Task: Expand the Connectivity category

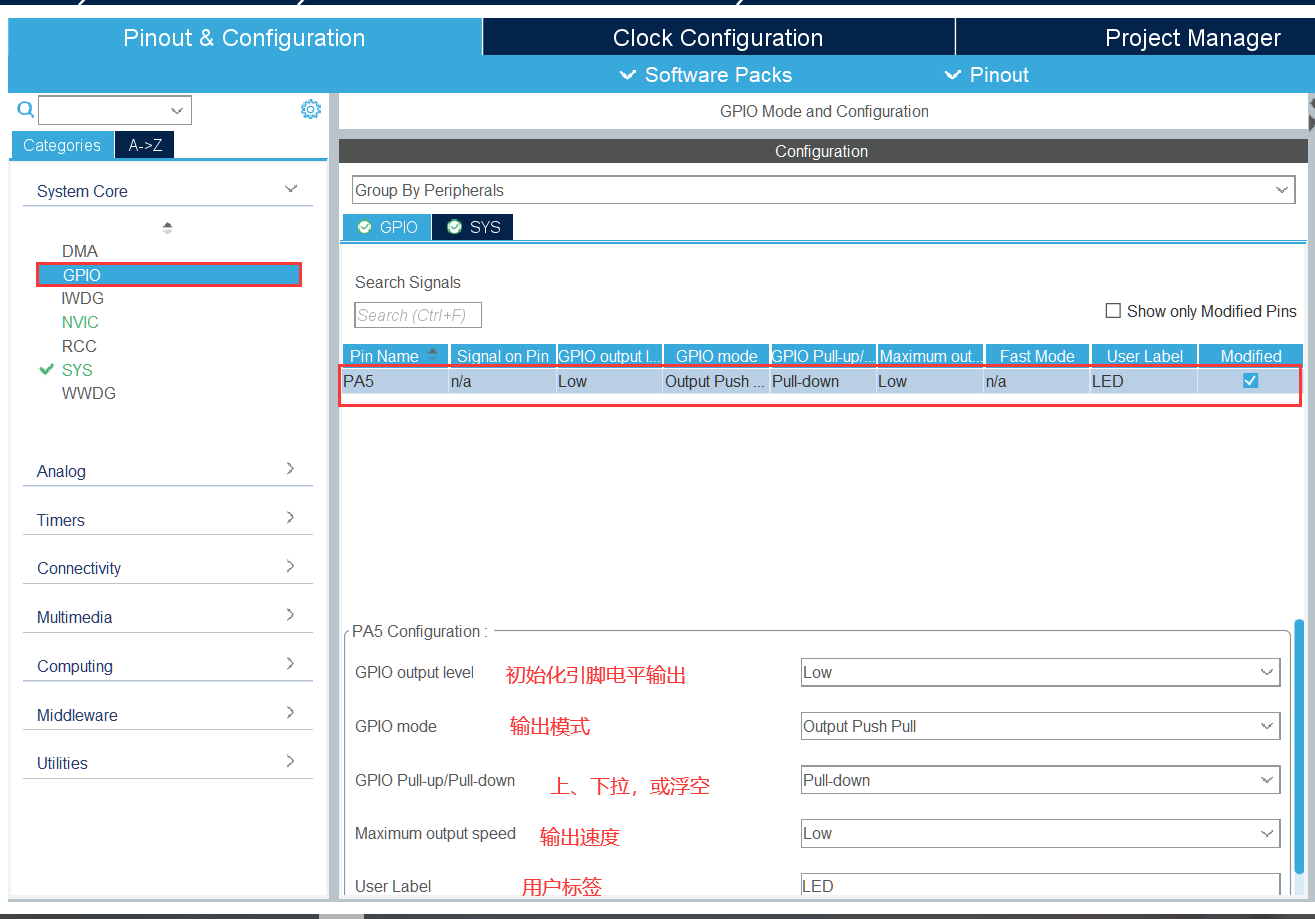Action: click(168, 568)
